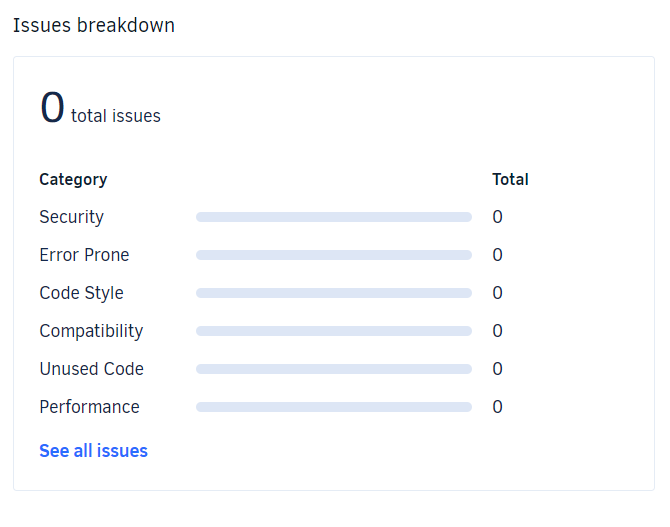This screenshot has width=670, height=527.
Task: Click the Code Style category label
Action: (81, 293)
